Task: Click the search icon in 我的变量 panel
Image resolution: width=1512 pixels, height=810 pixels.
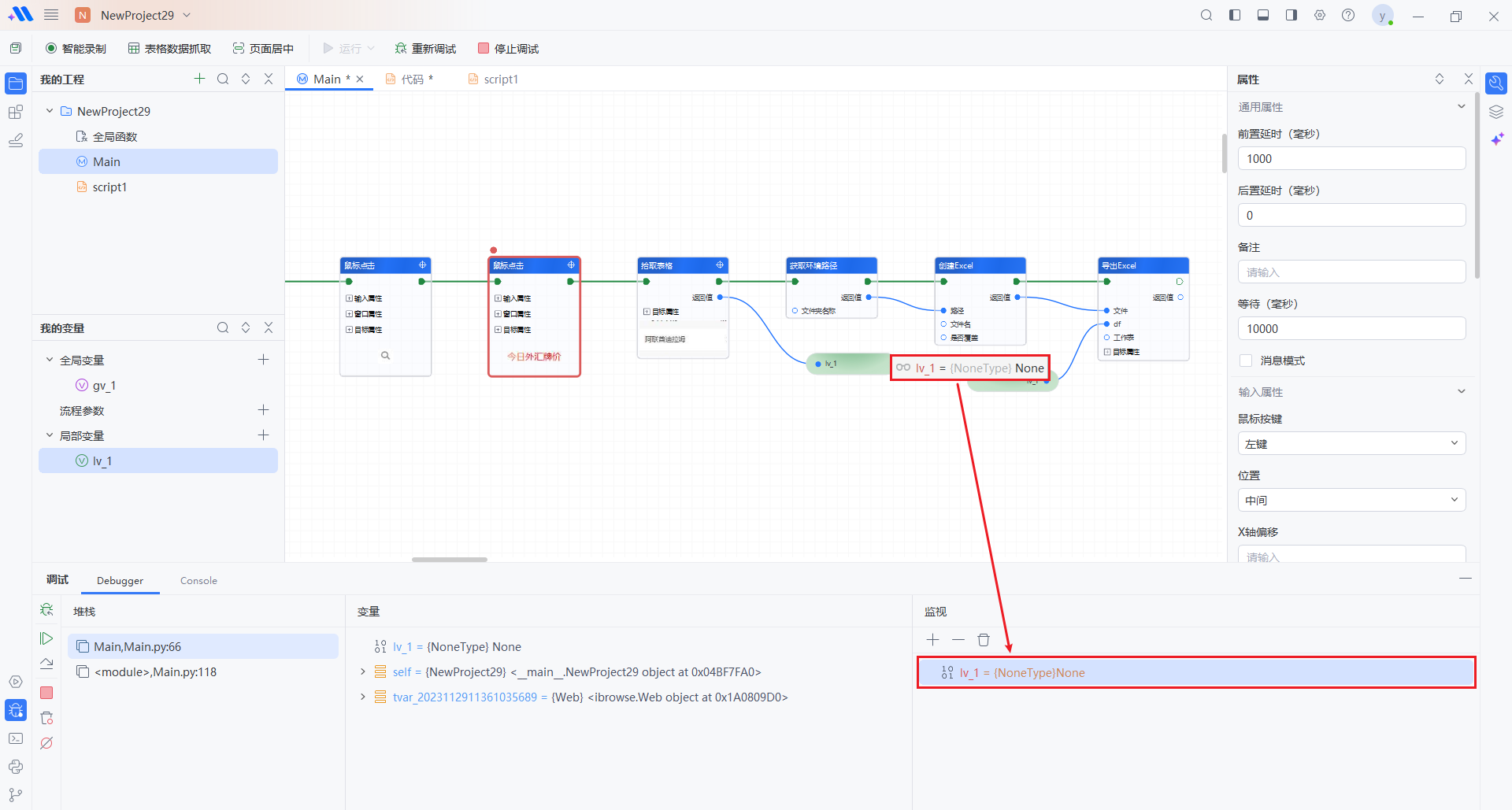Action: pyautogui.click(x=223, y=328)
